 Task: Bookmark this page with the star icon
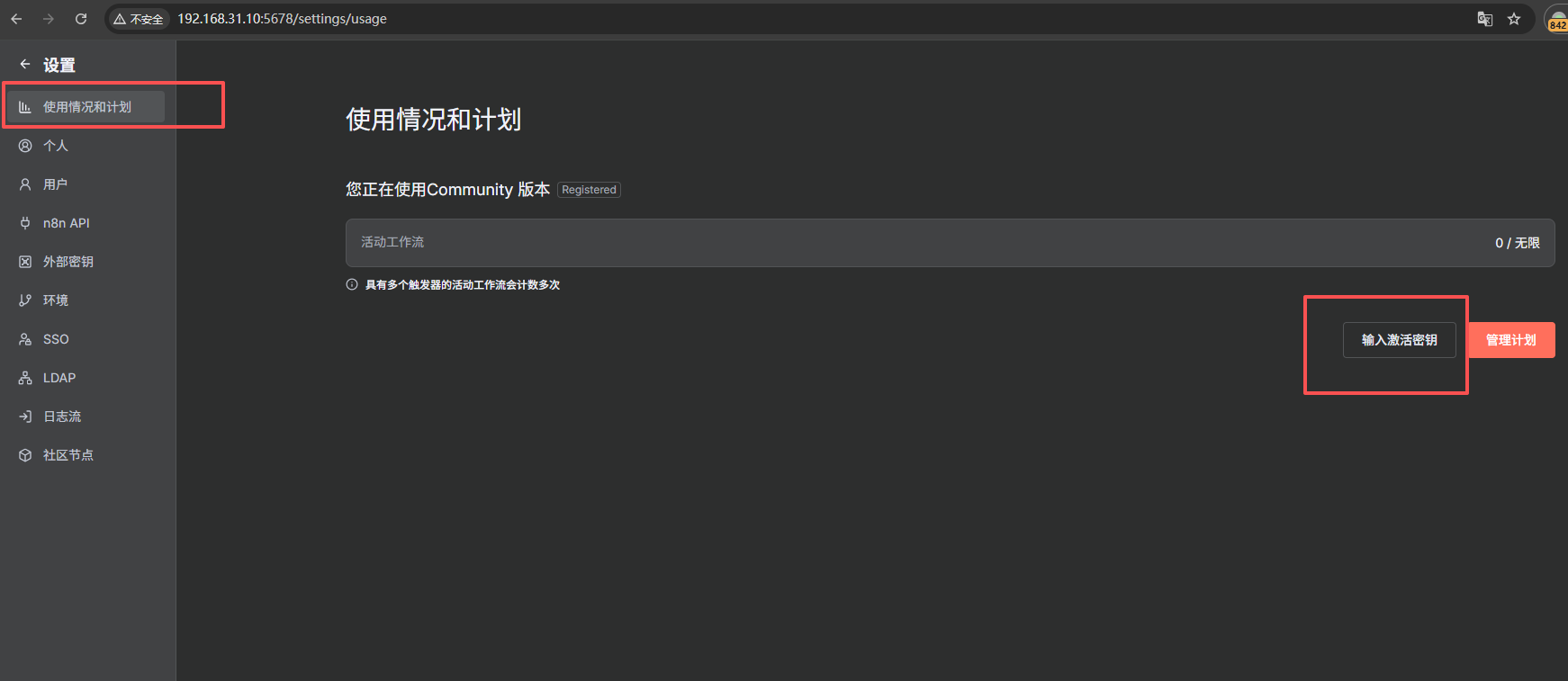pos(1514,19)
